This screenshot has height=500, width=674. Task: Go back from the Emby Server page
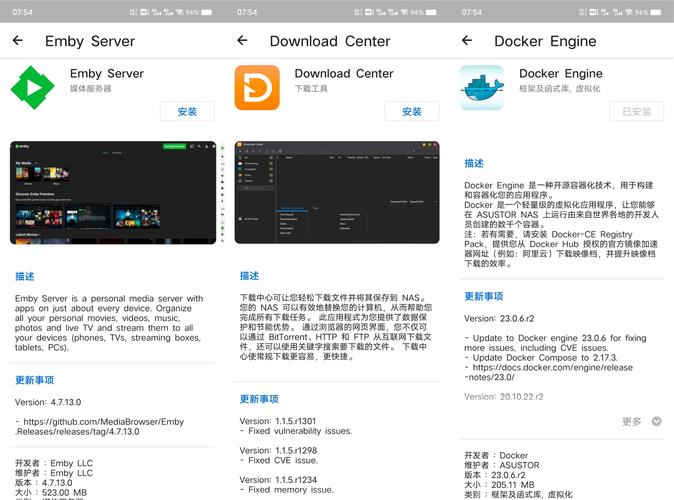(18, 40)
